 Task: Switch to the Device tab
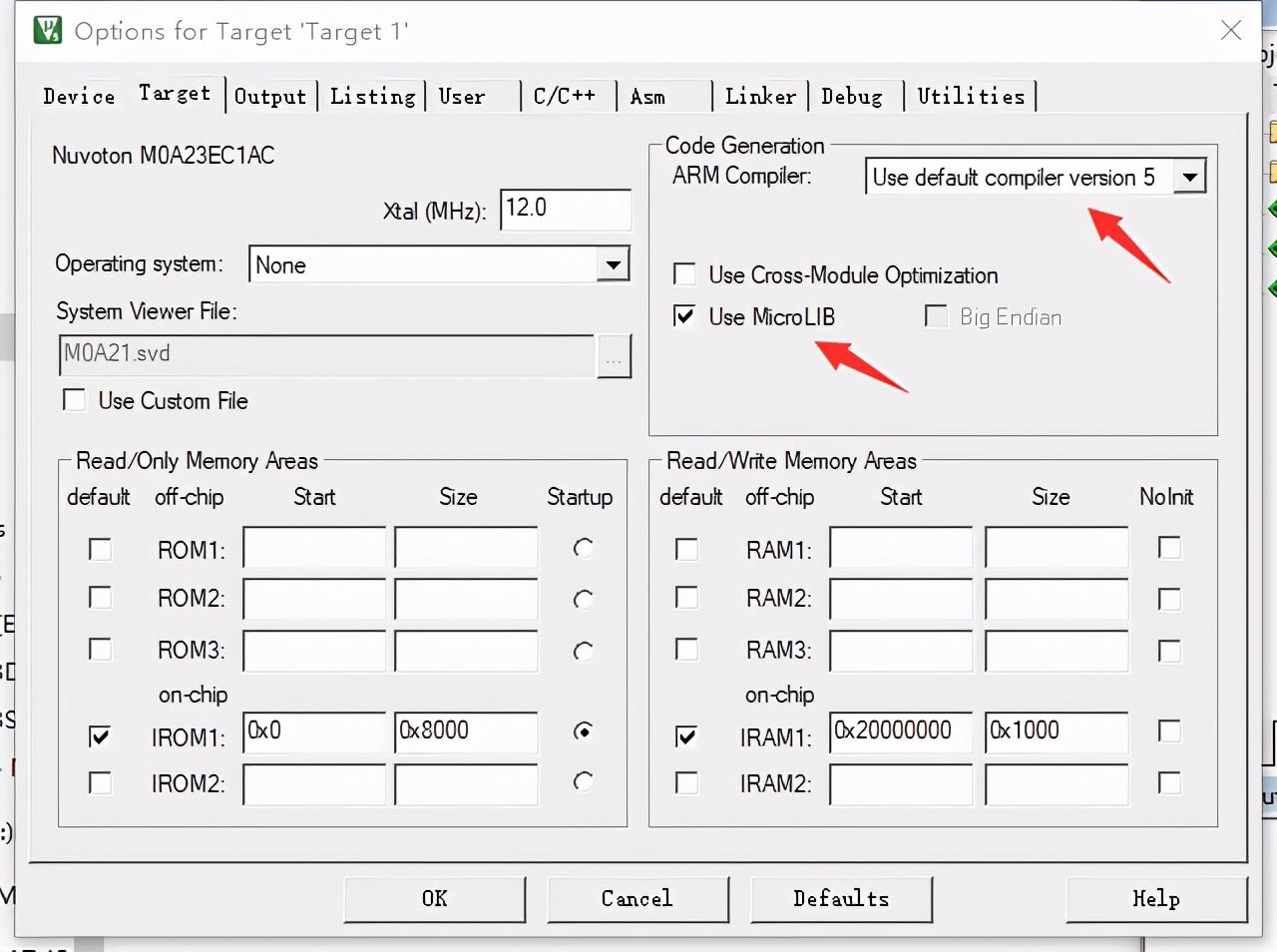(x=79, y=96)
